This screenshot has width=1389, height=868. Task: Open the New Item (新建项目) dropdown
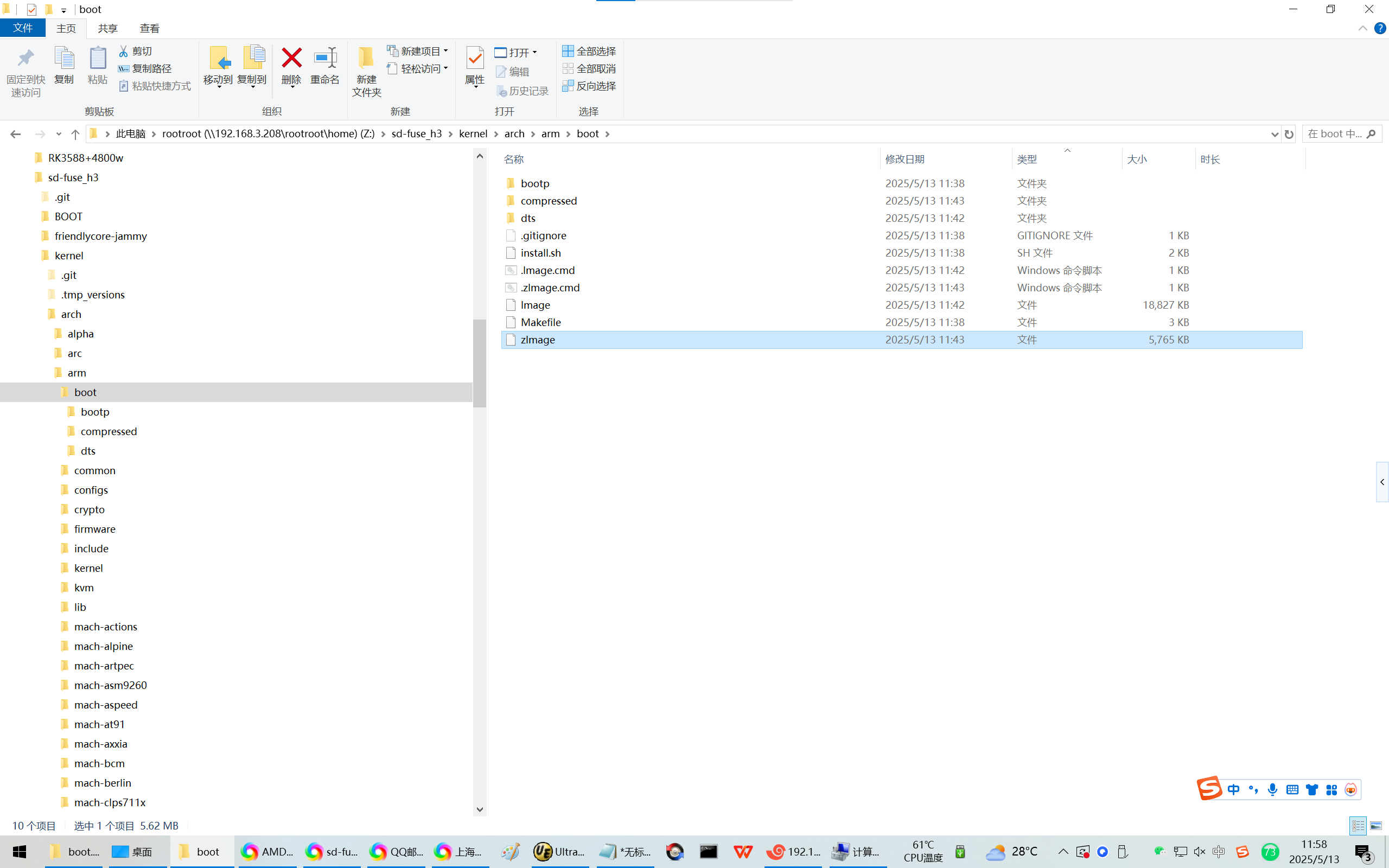pos(418,51)
